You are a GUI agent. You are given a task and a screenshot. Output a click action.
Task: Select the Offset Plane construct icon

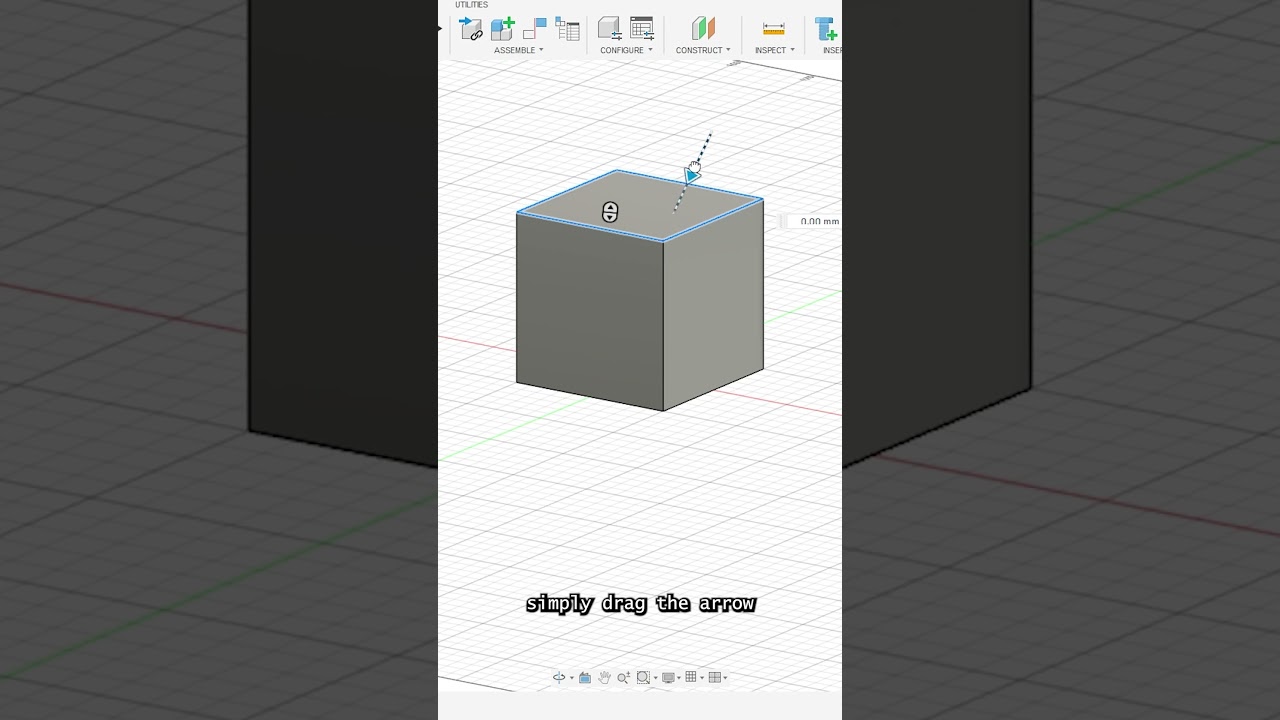[703, 29]
